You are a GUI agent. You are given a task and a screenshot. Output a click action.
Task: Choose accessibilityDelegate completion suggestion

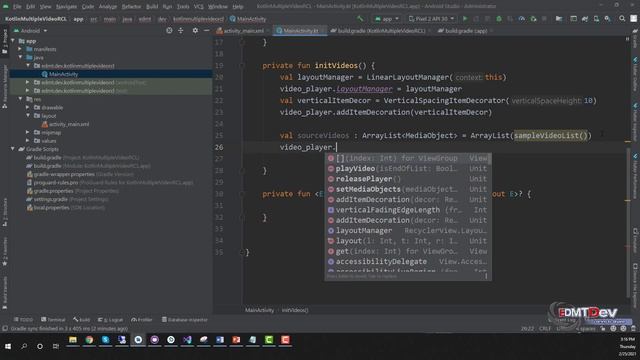coord(408,262)
